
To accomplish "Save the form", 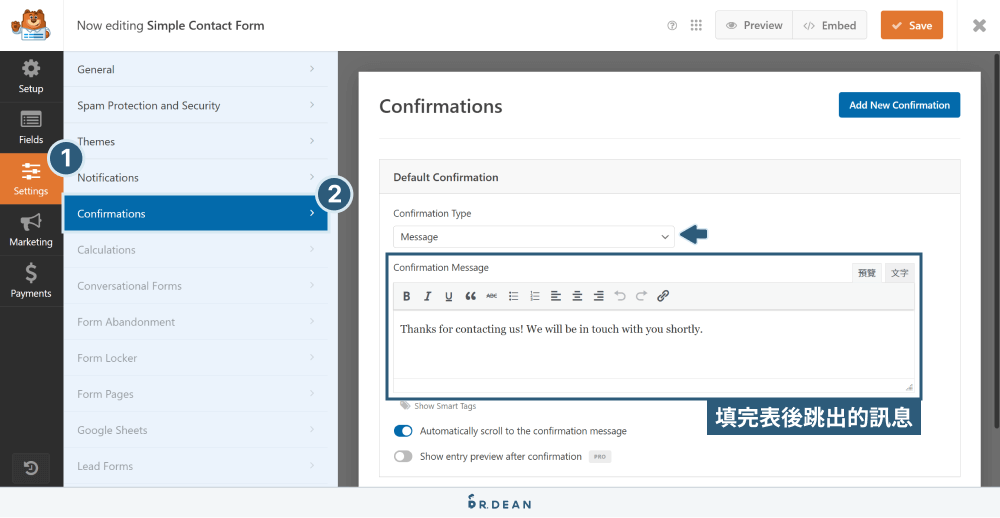I will pos(912,26).
